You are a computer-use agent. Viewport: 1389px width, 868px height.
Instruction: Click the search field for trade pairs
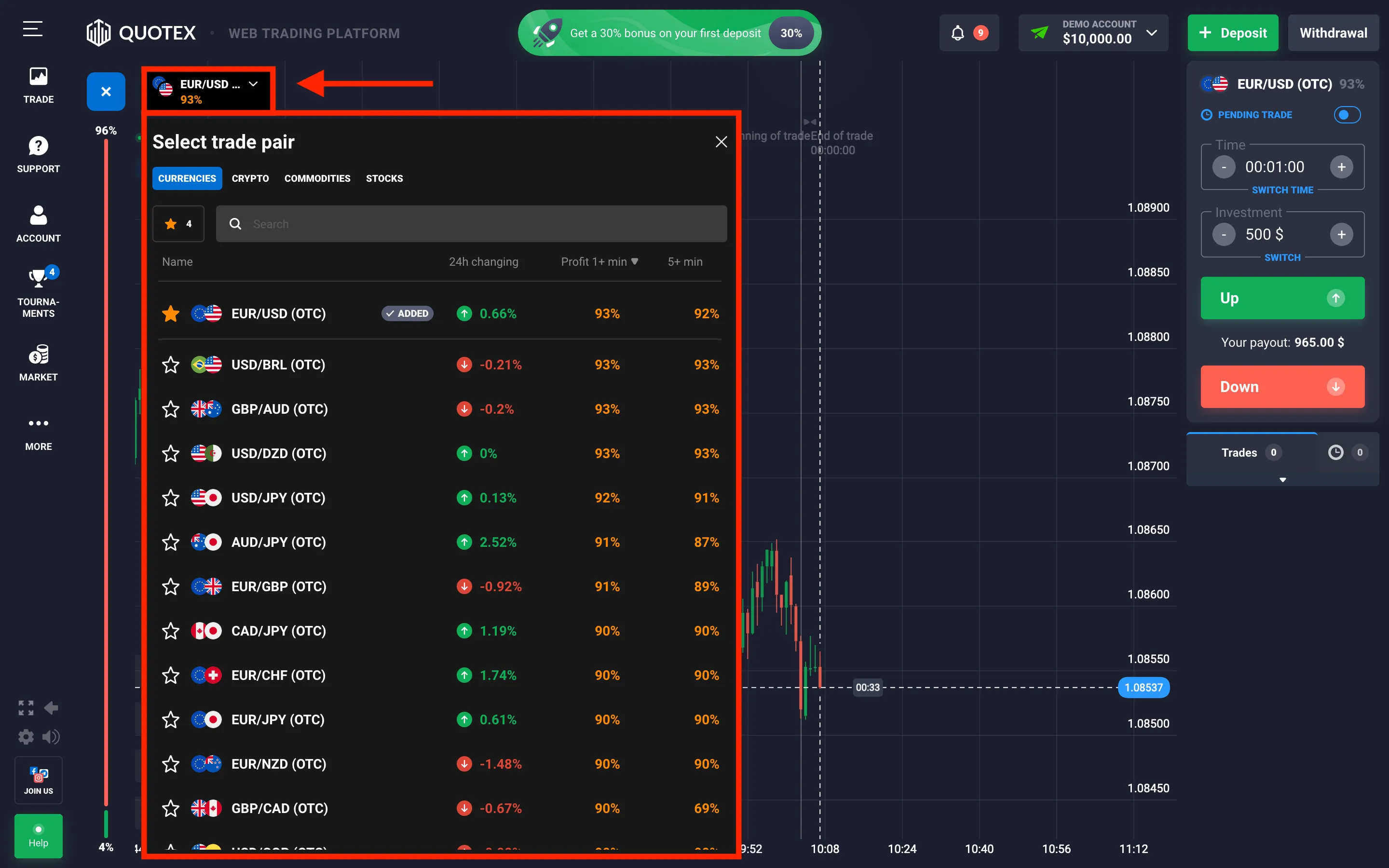point(471,224)
